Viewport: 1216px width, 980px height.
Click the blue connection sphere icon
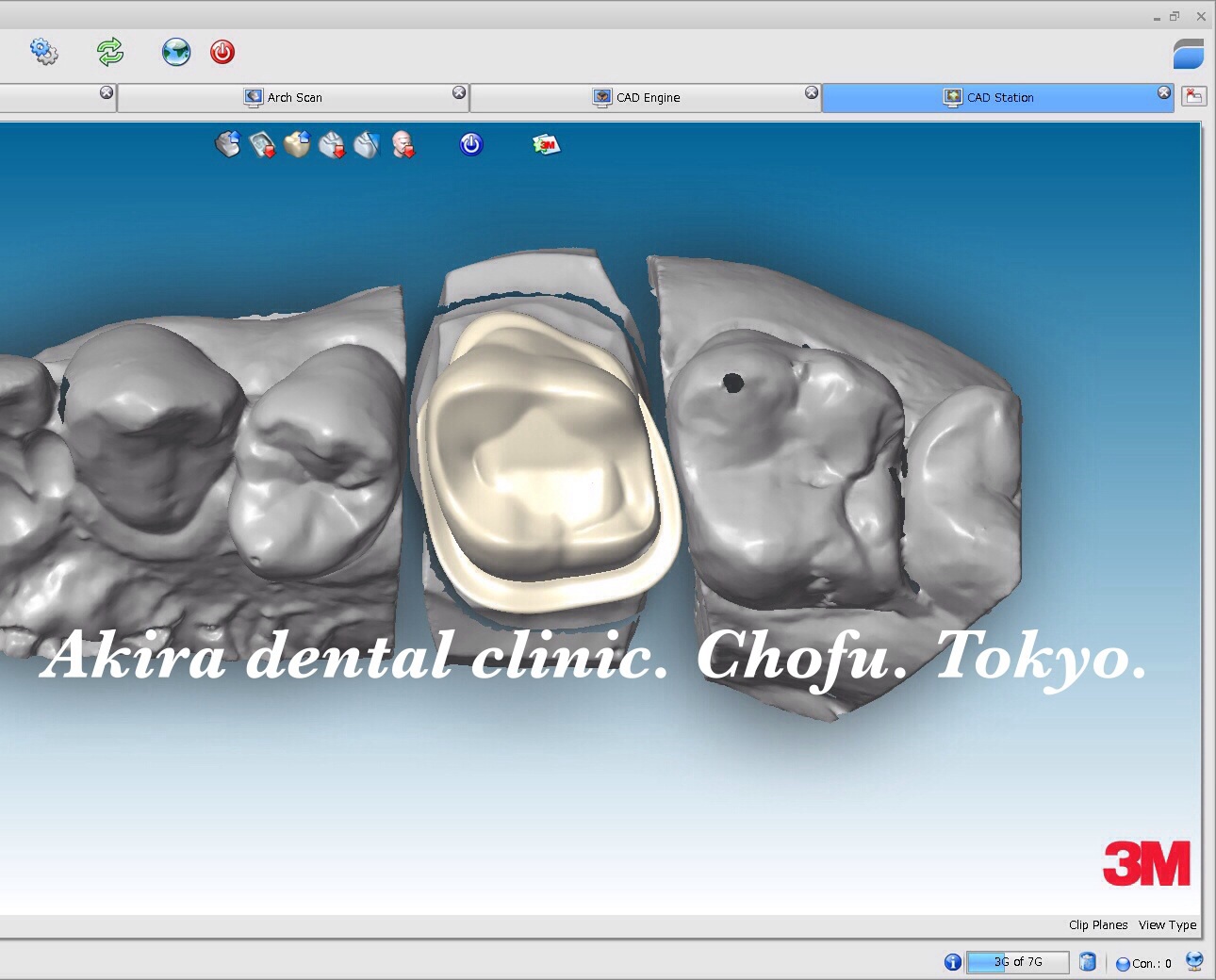pos(1123,964)
